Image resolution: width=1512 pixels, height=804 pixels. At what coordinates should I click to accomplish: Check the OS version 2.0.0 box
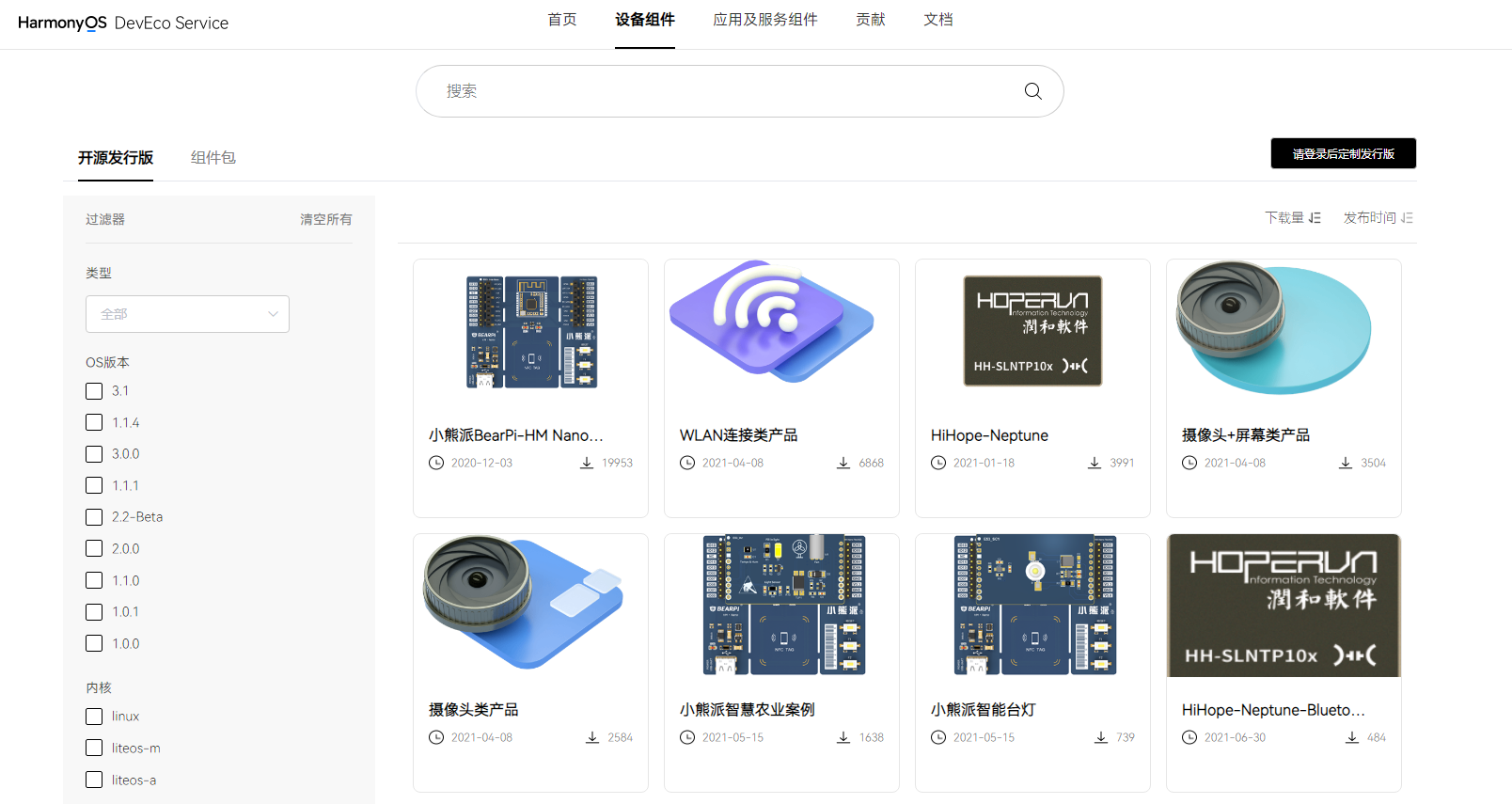coord(94,548)
